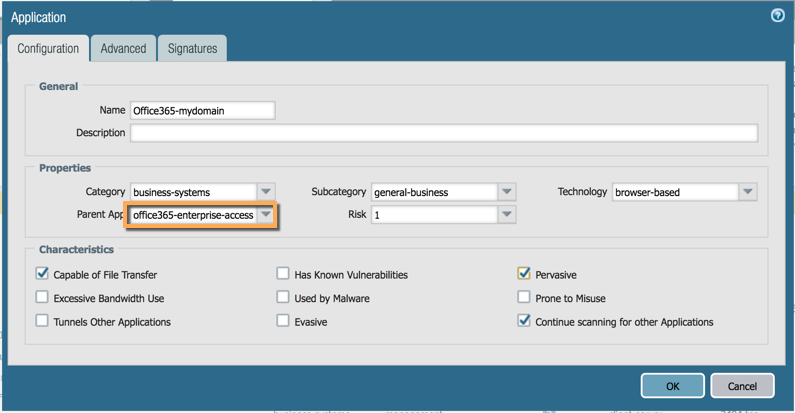Switch to the Advanced tab
Image resolution: width=795 pixels, height=413 pixels.
coord(123,48)
